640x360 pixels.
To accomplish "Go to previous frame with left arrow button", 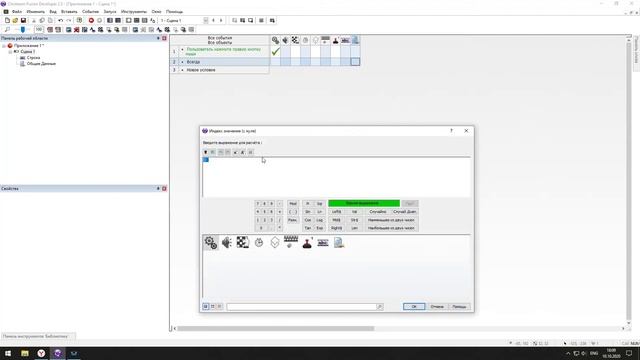I will coord(213,20).
